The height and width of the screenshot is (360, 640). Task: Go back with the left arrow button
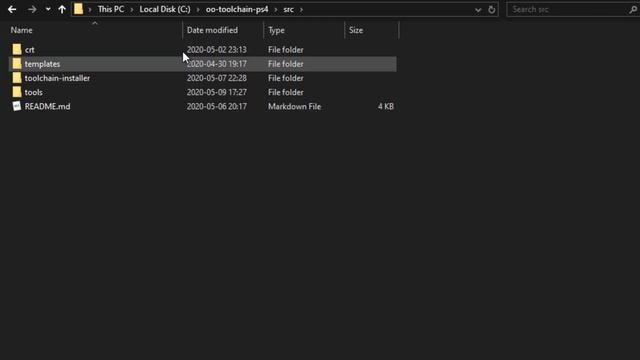tap(12, 9)
